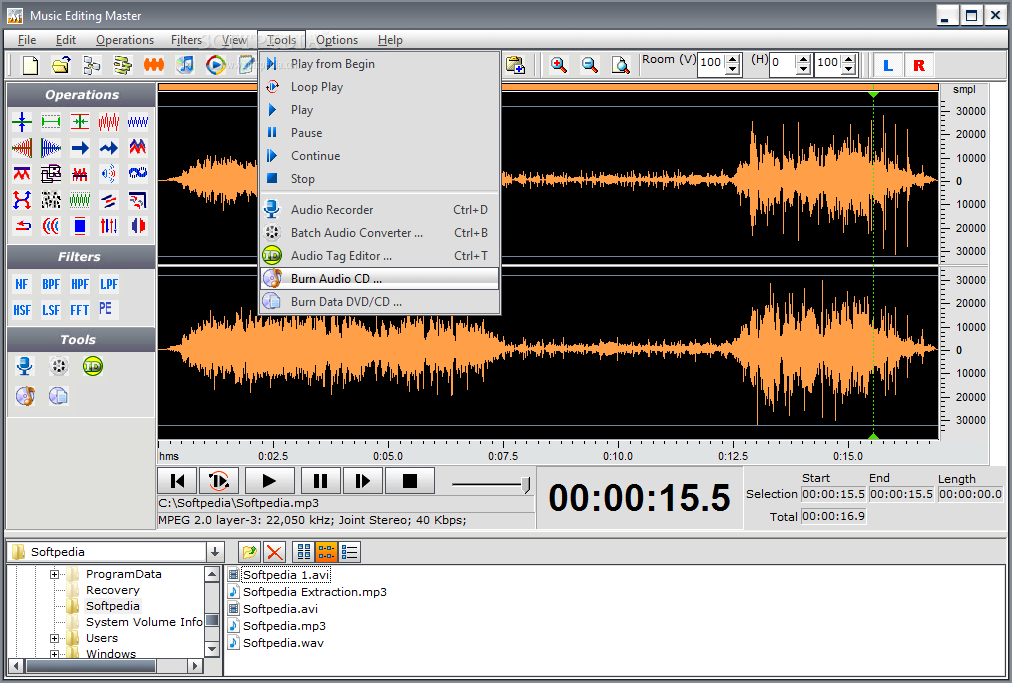The height and width of the screenshot is (683, 1012).
Task: Select the Fade Out blue wedge operation
Action: [51, 148]
